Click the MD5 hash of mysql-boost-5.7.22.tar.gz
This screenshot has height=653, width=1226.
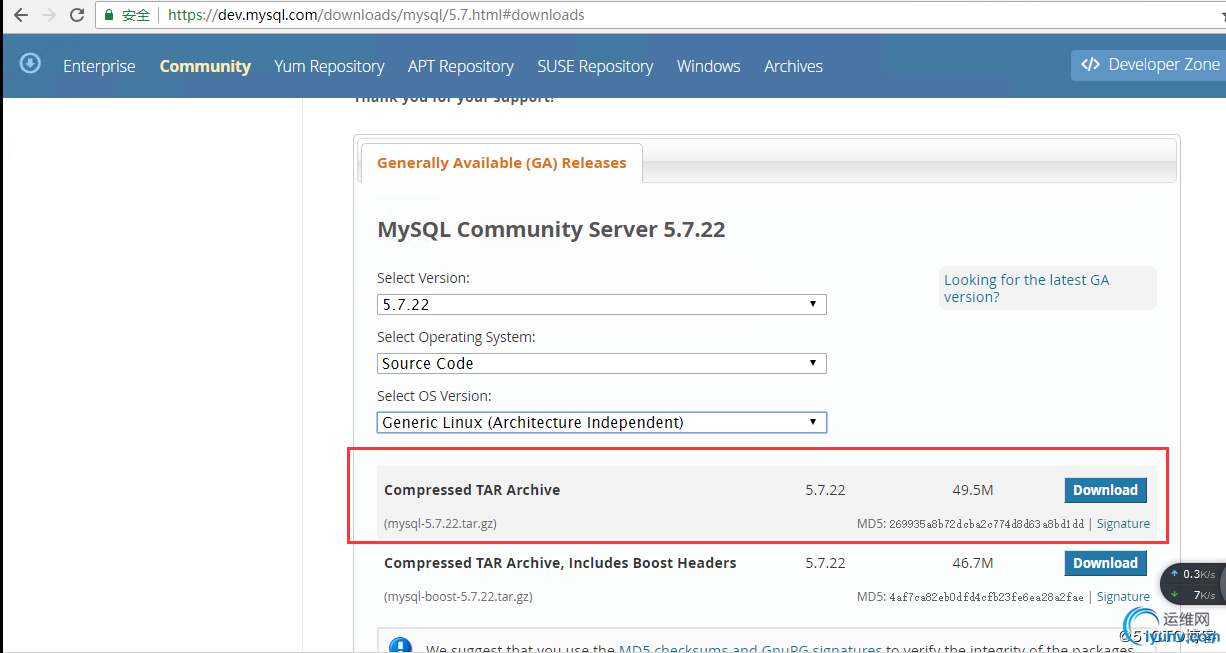(986, 597)
